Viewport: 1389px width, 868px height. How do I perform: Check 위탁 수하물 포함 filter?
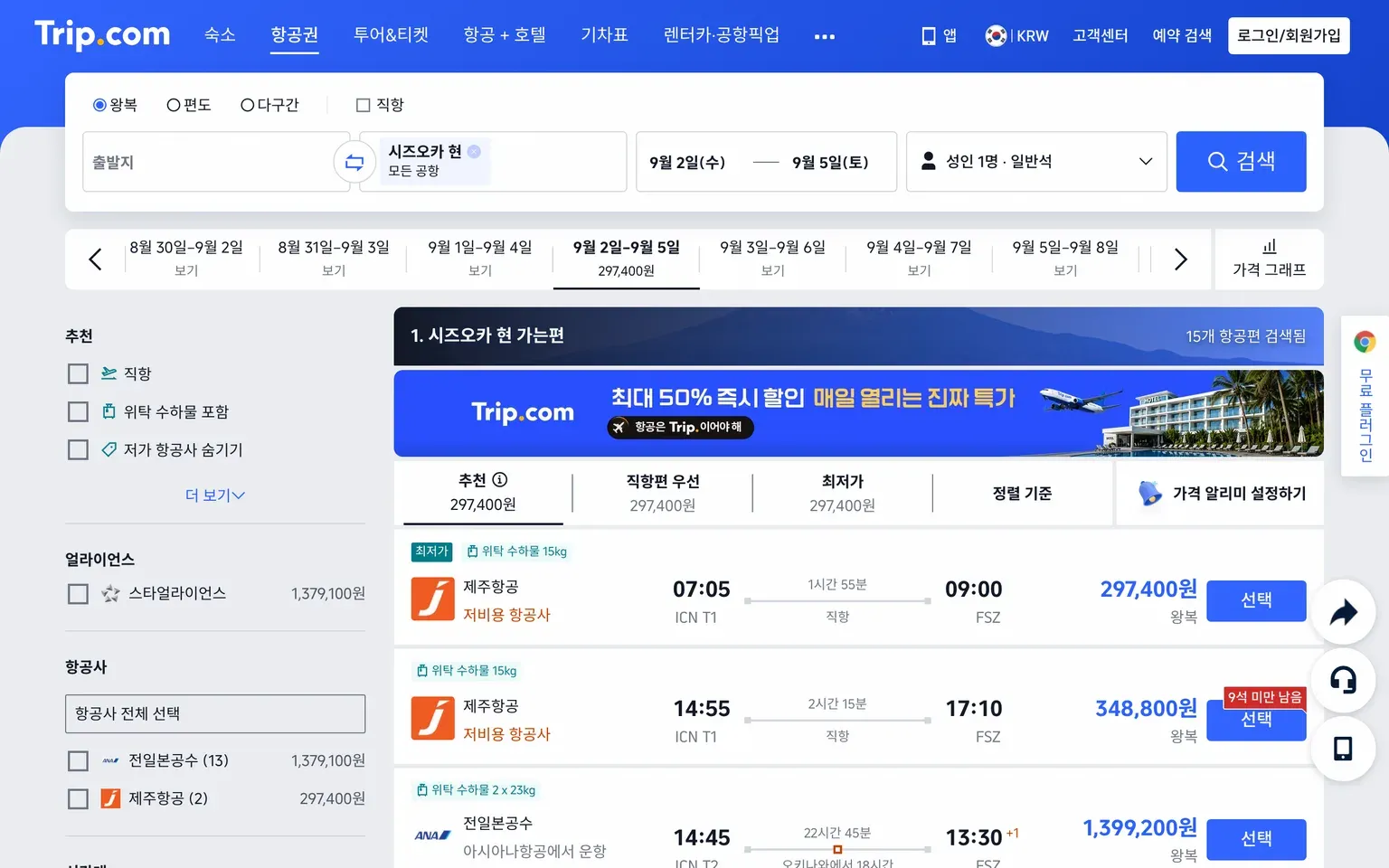click(79, 412)
